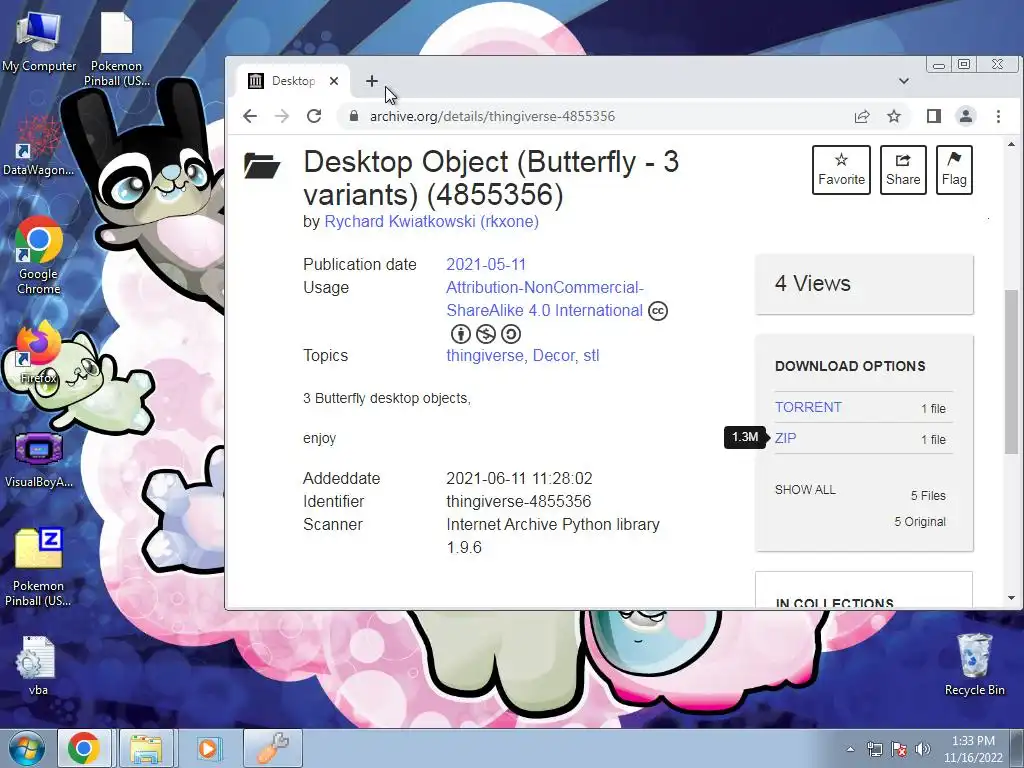Viewport: 1024px width, 768px height.
Task: Download the ZIP file
Action: pyautogui.click(x=786, y=438)
